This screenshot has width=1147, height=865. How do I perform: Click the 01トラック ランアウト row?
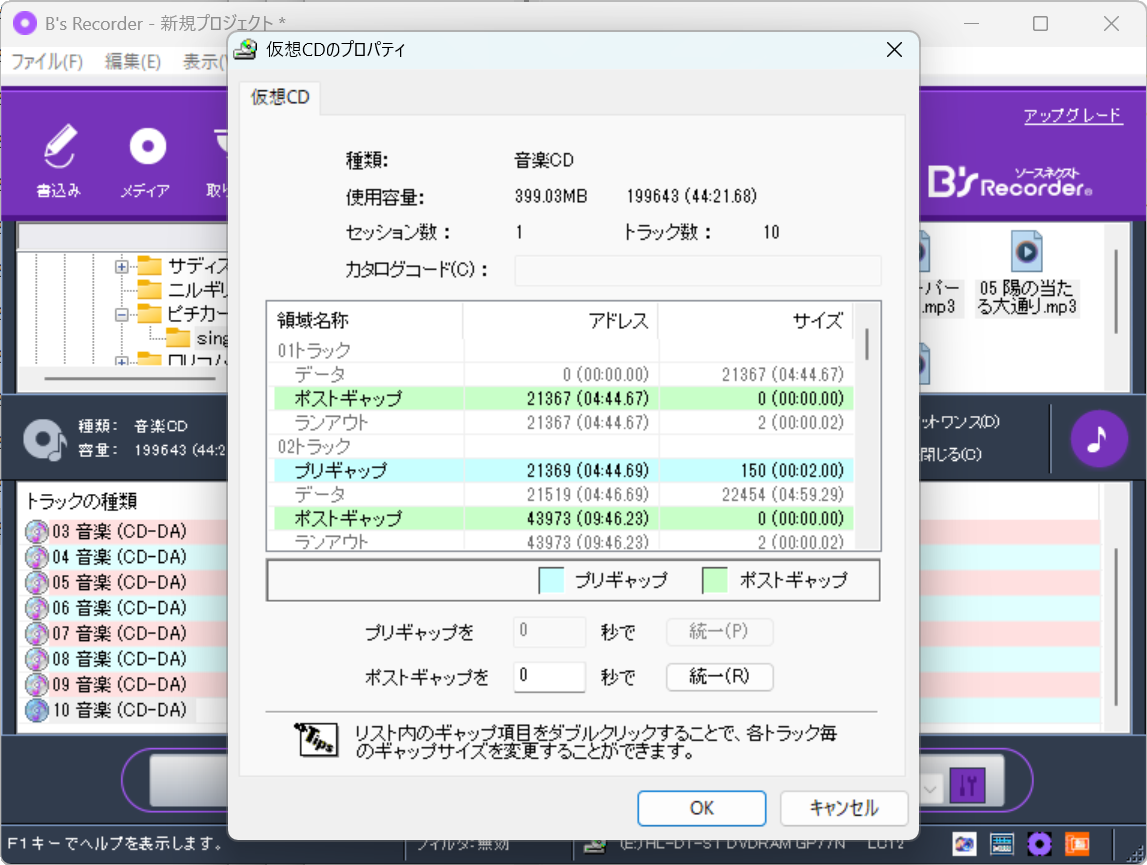tap(563, 422)
